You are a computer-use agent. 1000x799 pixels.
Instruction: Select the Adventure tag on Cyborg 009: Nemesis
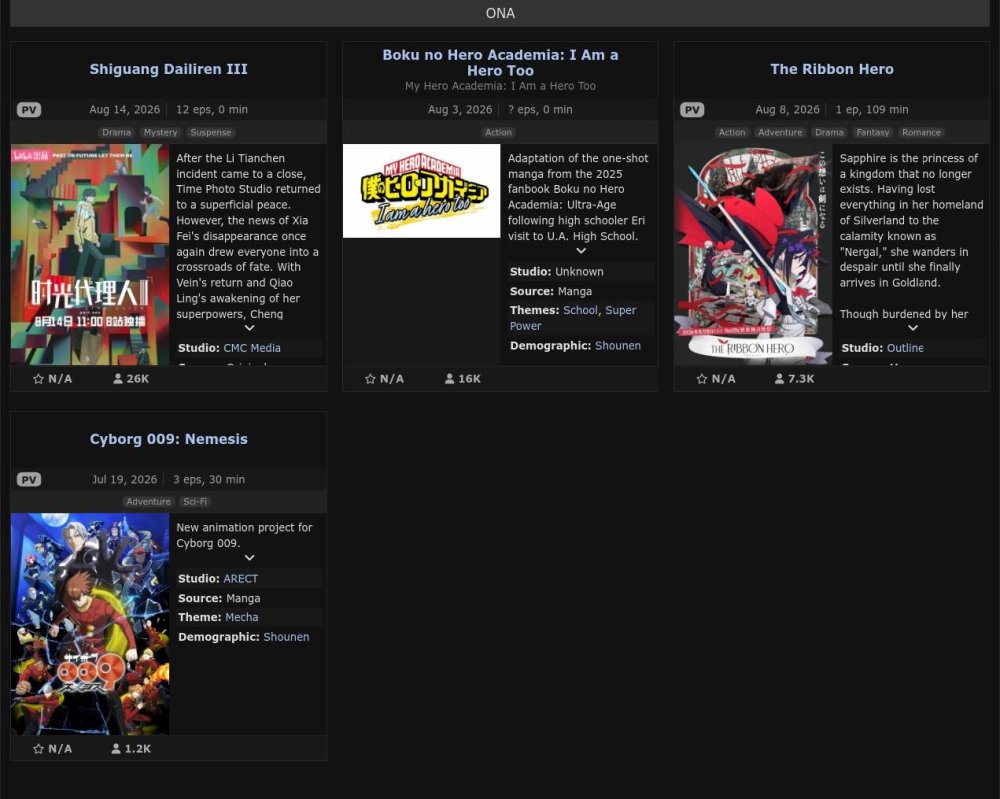pos(148,502)
